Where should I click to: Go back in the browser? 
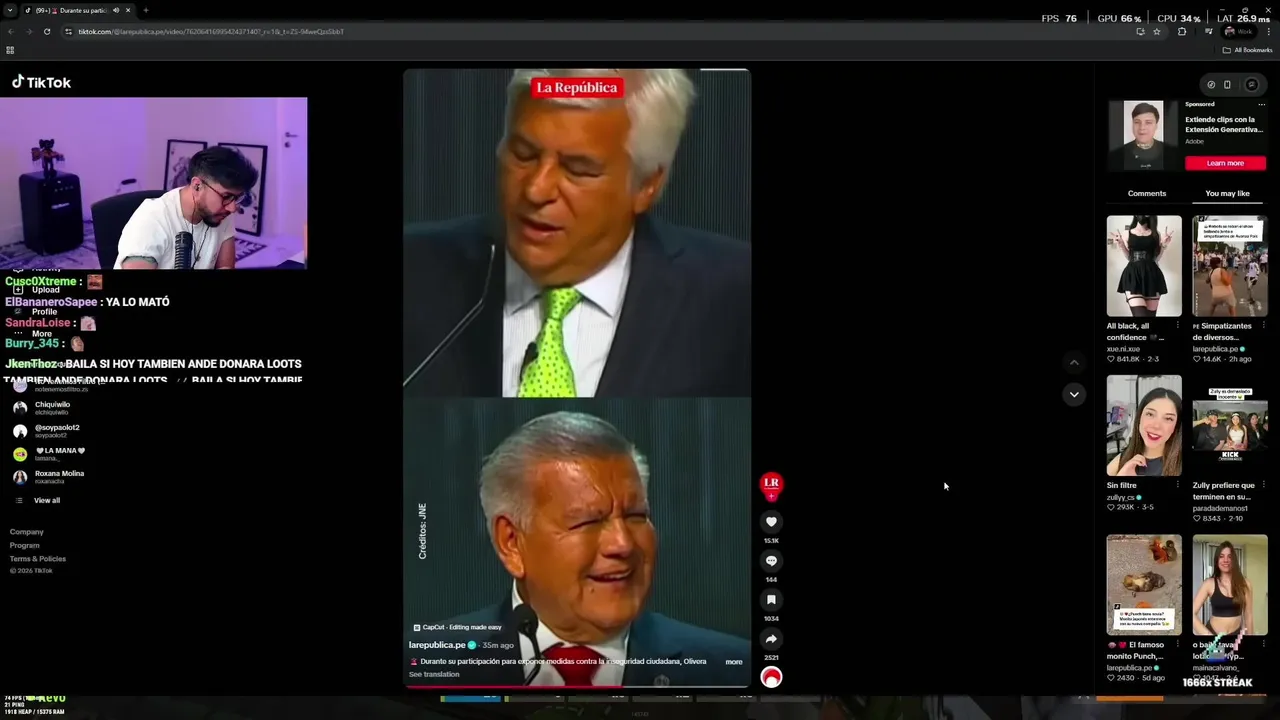[x=10, y=31]
